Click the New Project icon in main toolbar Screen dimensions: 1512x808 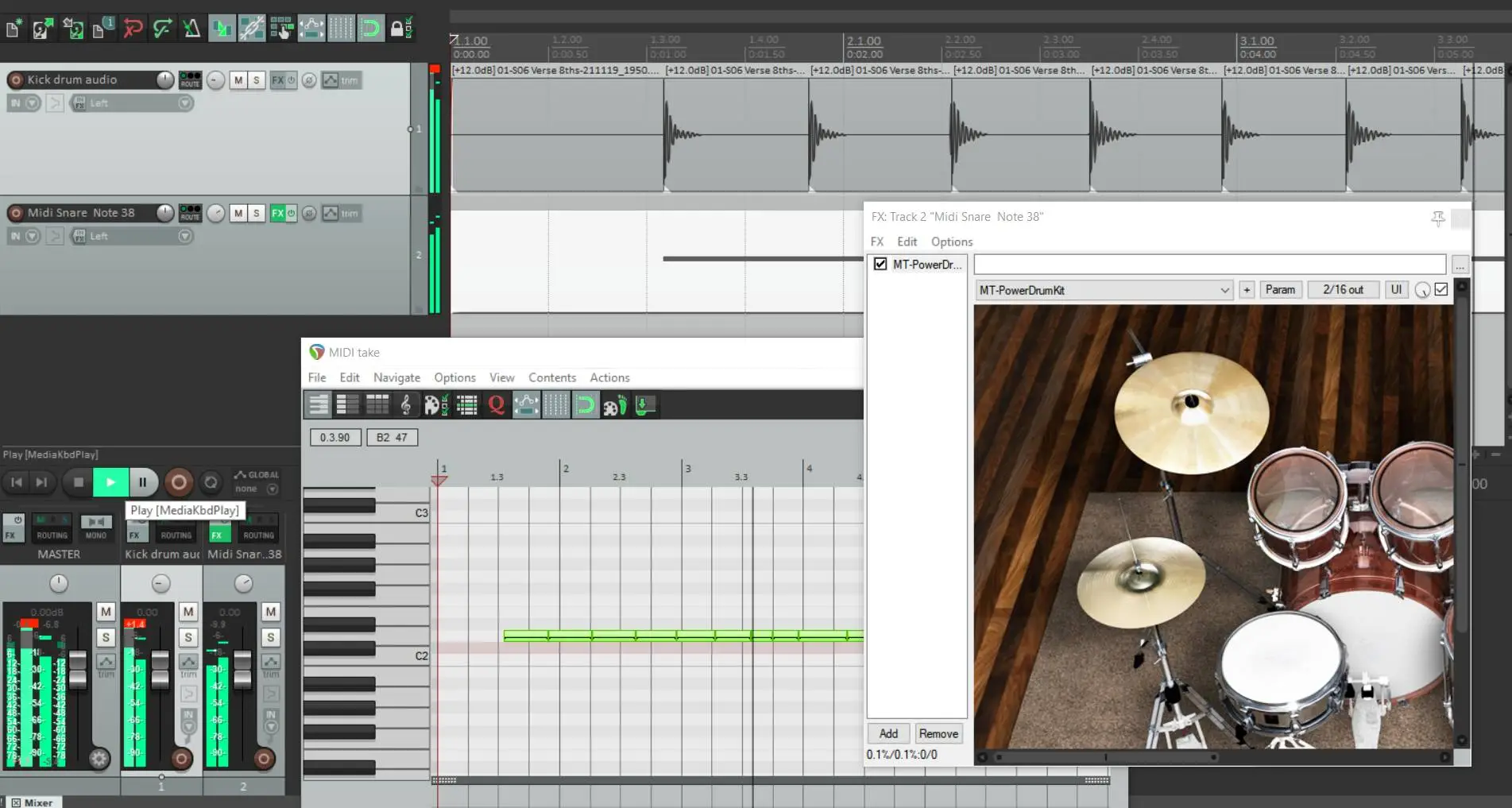tap(14, 29)
